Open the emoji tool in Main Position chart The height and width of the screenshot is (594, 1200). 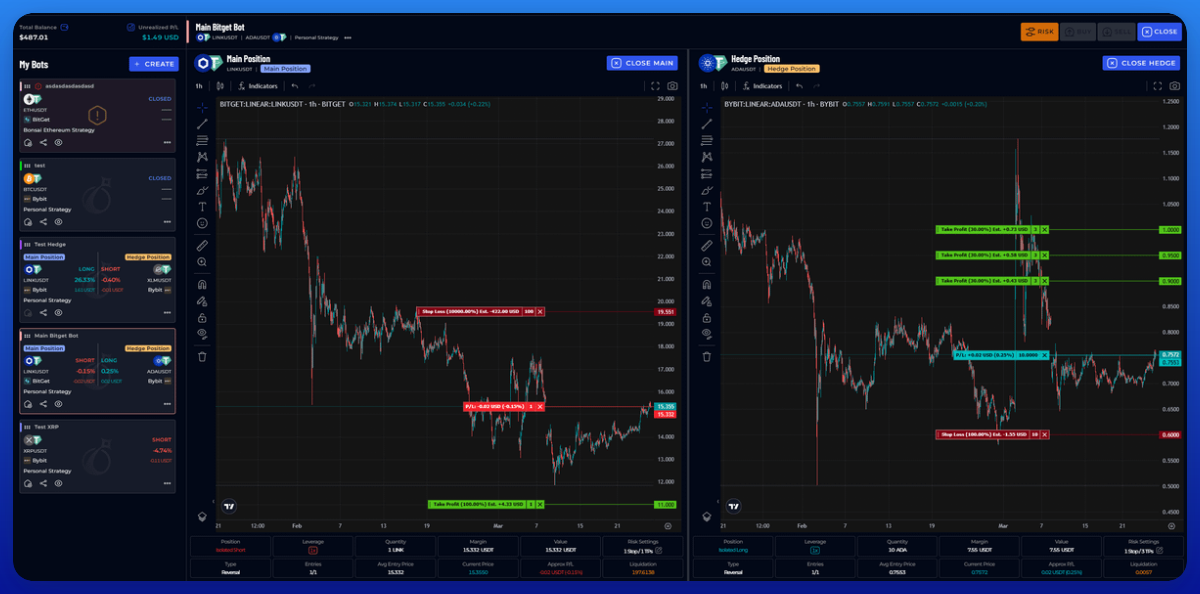(202, 222)
